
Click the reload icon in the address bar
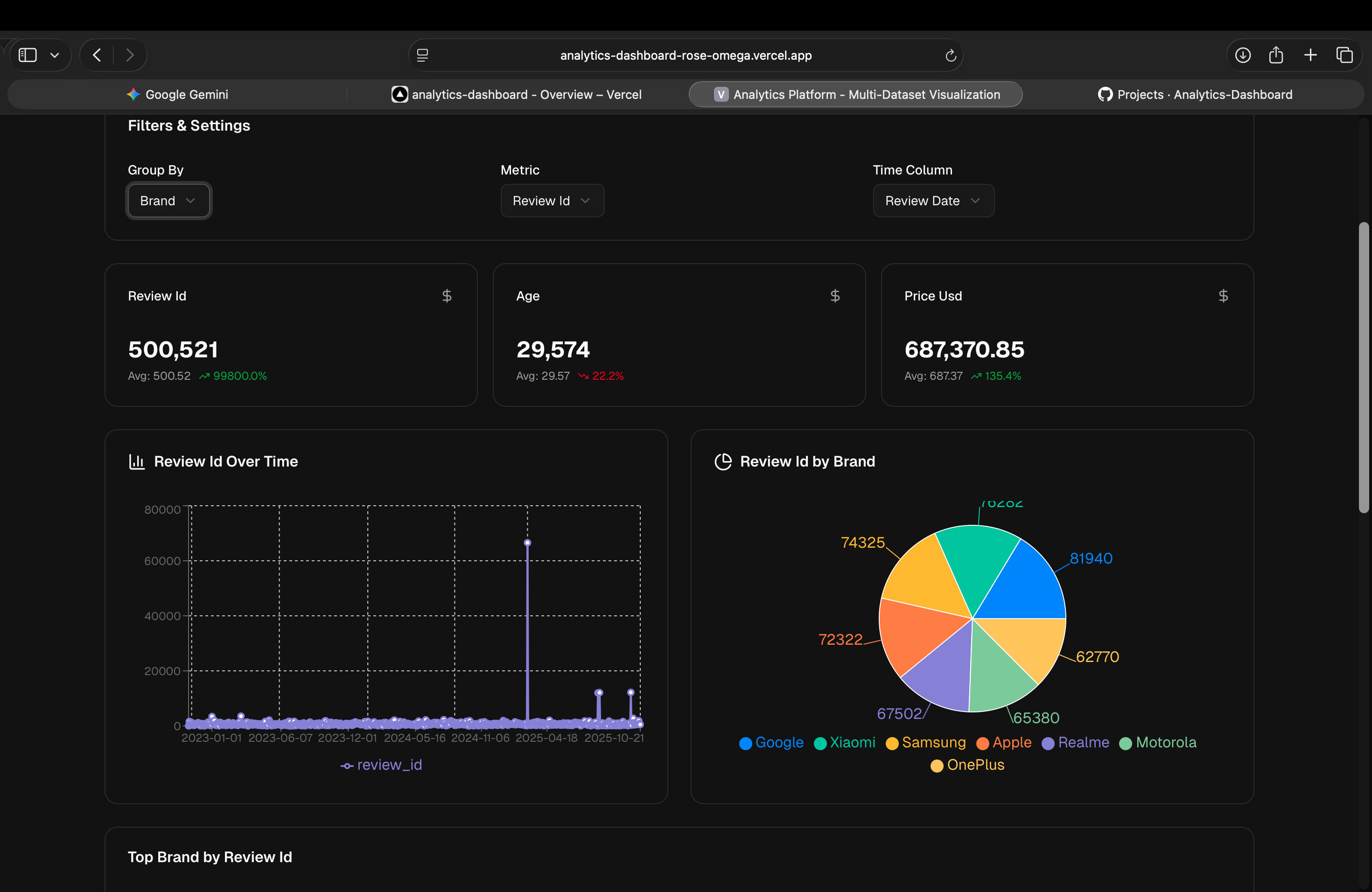click(951, 55)
